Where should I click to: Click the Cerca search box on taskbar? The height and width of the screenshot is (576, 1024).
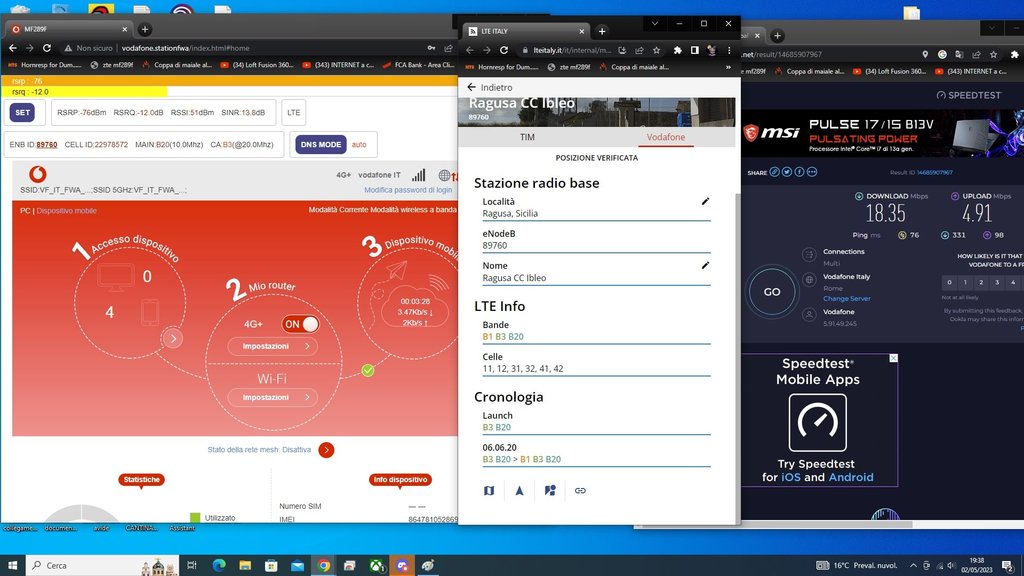pos(103,565)
